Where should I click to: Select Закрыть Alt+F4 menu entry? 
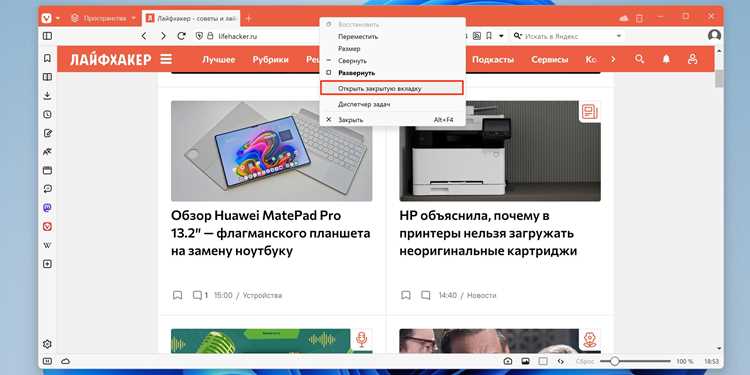[392, 120]
